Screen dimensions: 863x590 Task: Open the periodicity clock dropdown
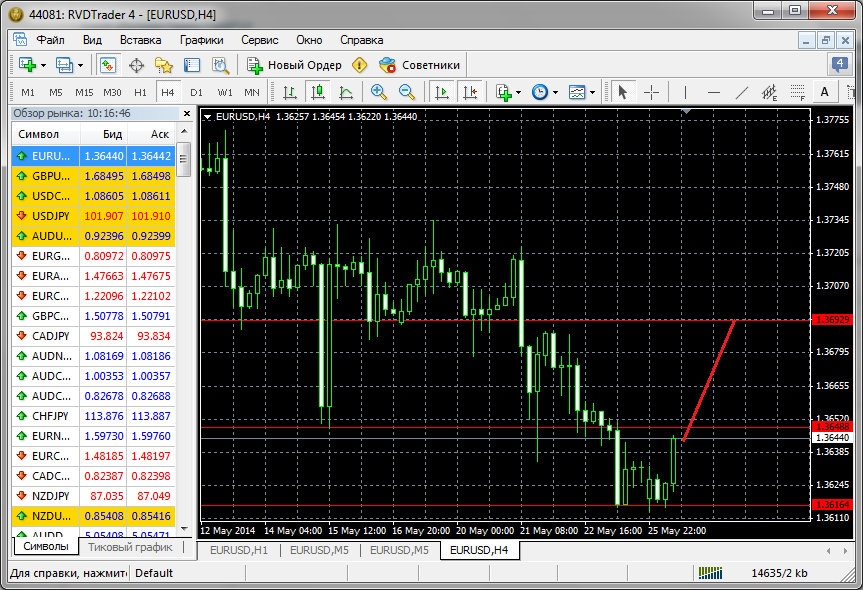556,92
